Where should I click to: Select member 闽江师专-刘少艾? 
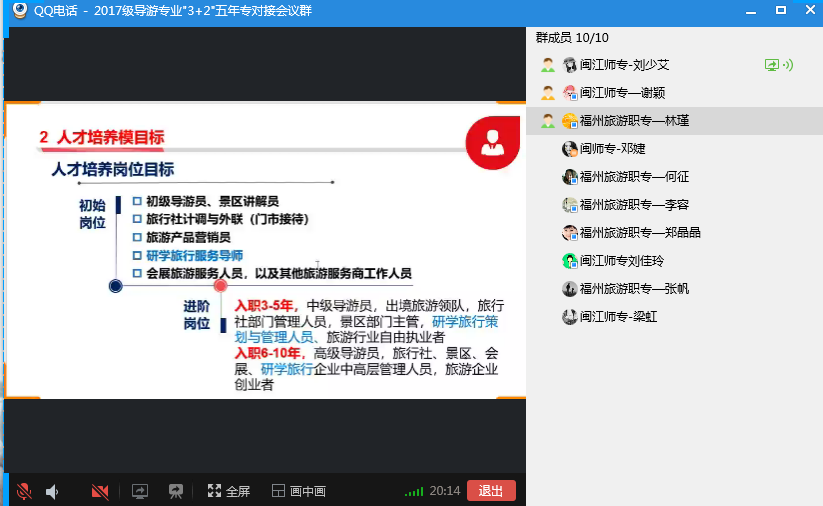674,65
